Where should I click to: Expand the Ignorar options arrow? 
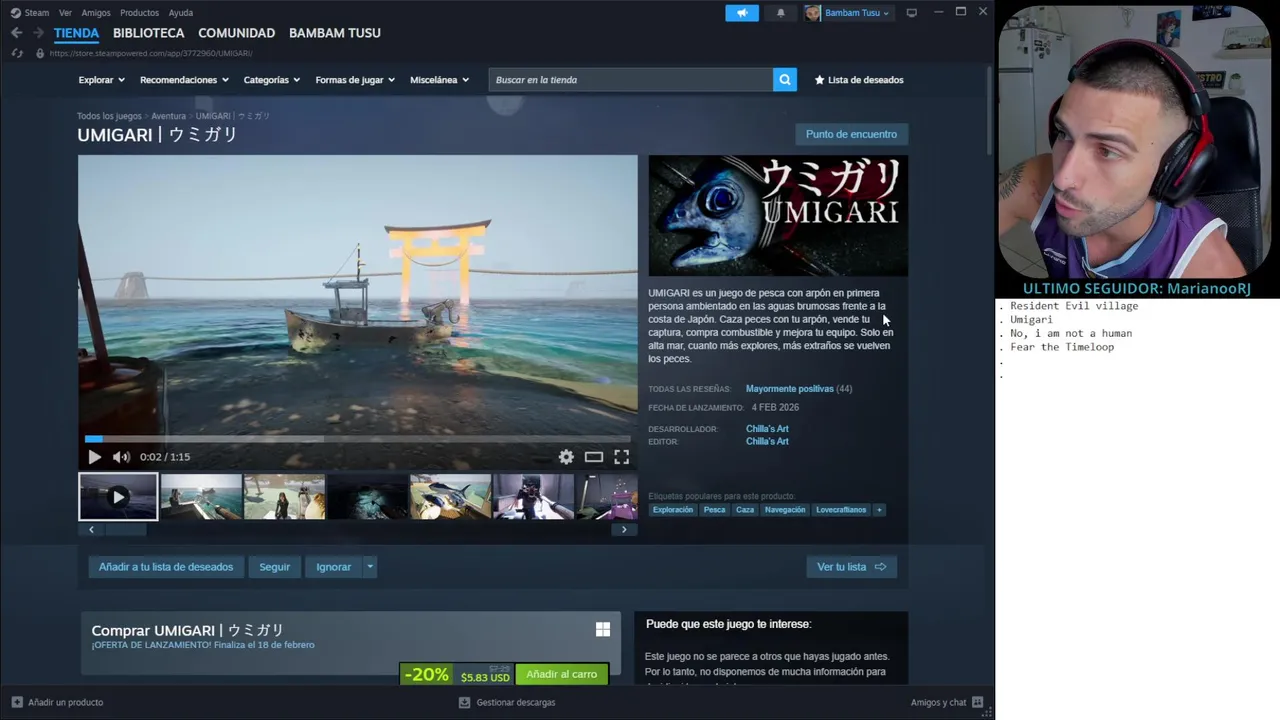[370, 567]
